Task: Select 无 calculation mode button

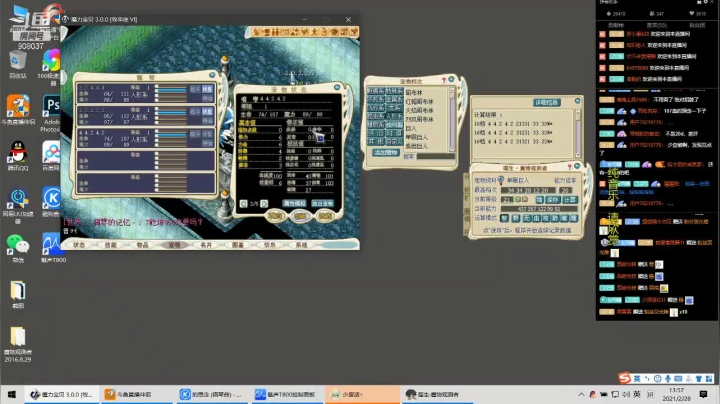Action: [x=525, y=218]
